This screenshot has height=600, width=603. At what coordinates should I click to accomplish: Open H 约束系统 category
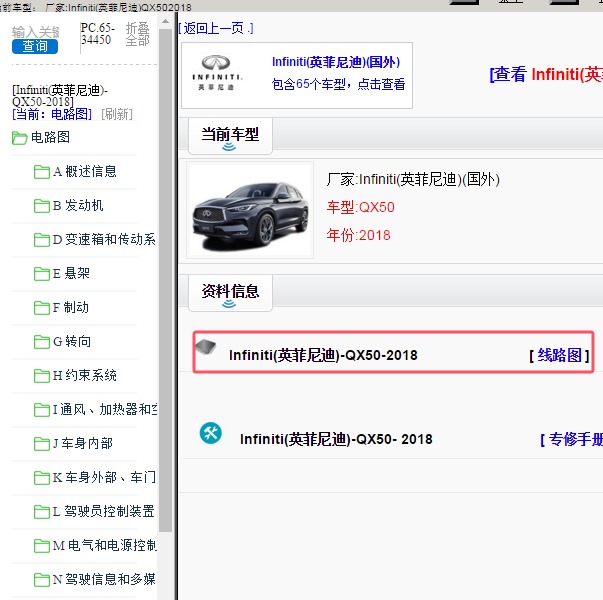[85, 375]
